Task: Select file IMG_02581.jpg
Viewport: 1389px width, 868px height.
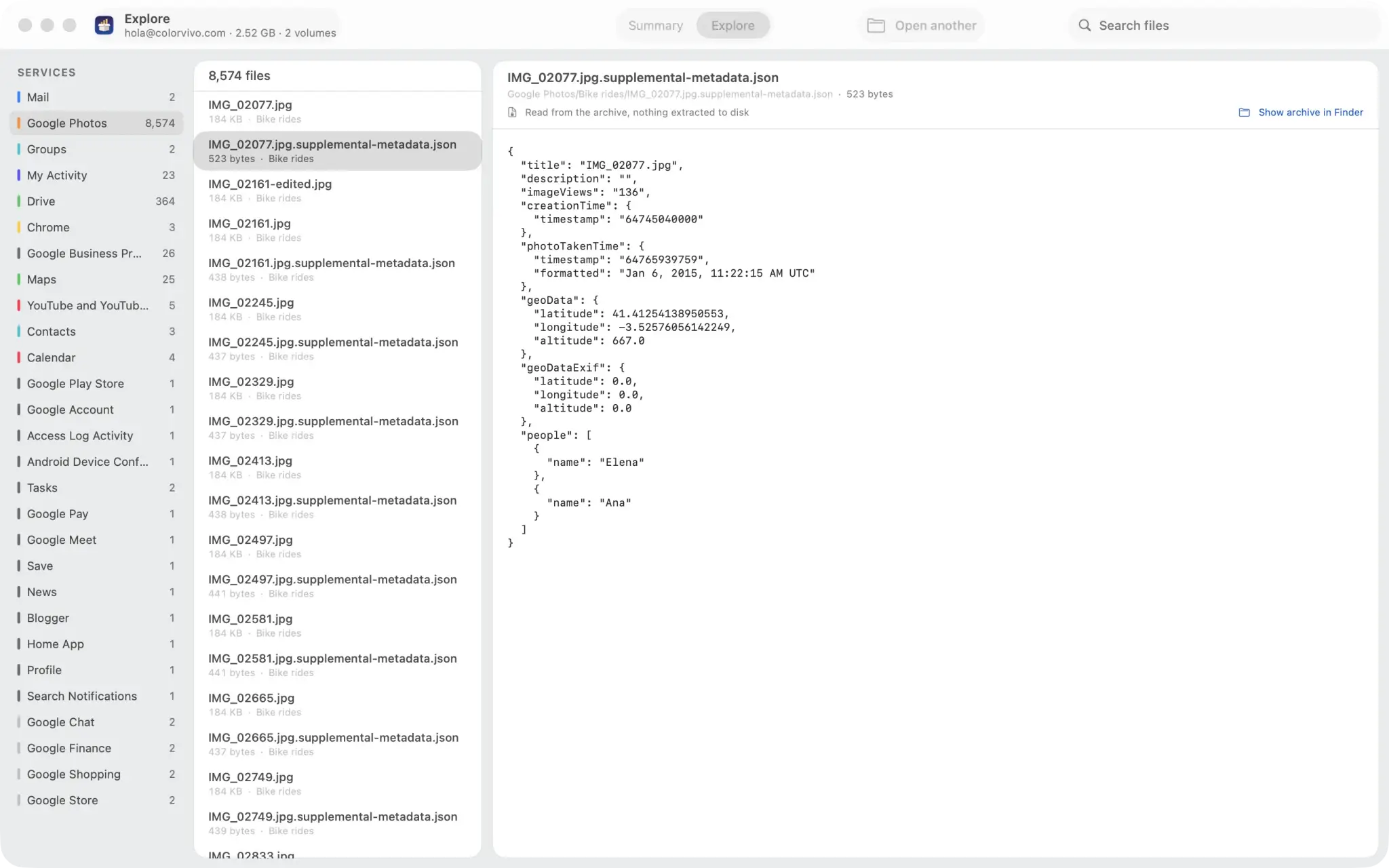Action: [x=337, y=625]
